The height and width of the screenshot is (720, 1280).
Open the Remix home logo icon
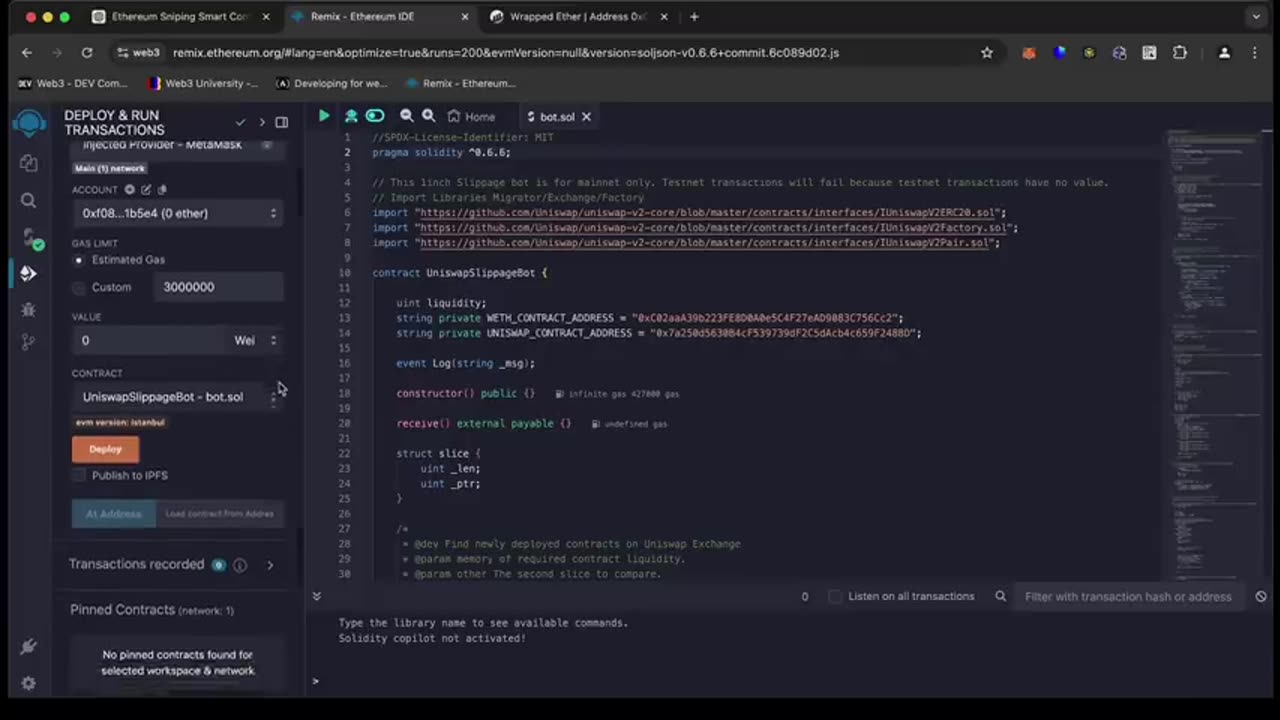point(29,123)
